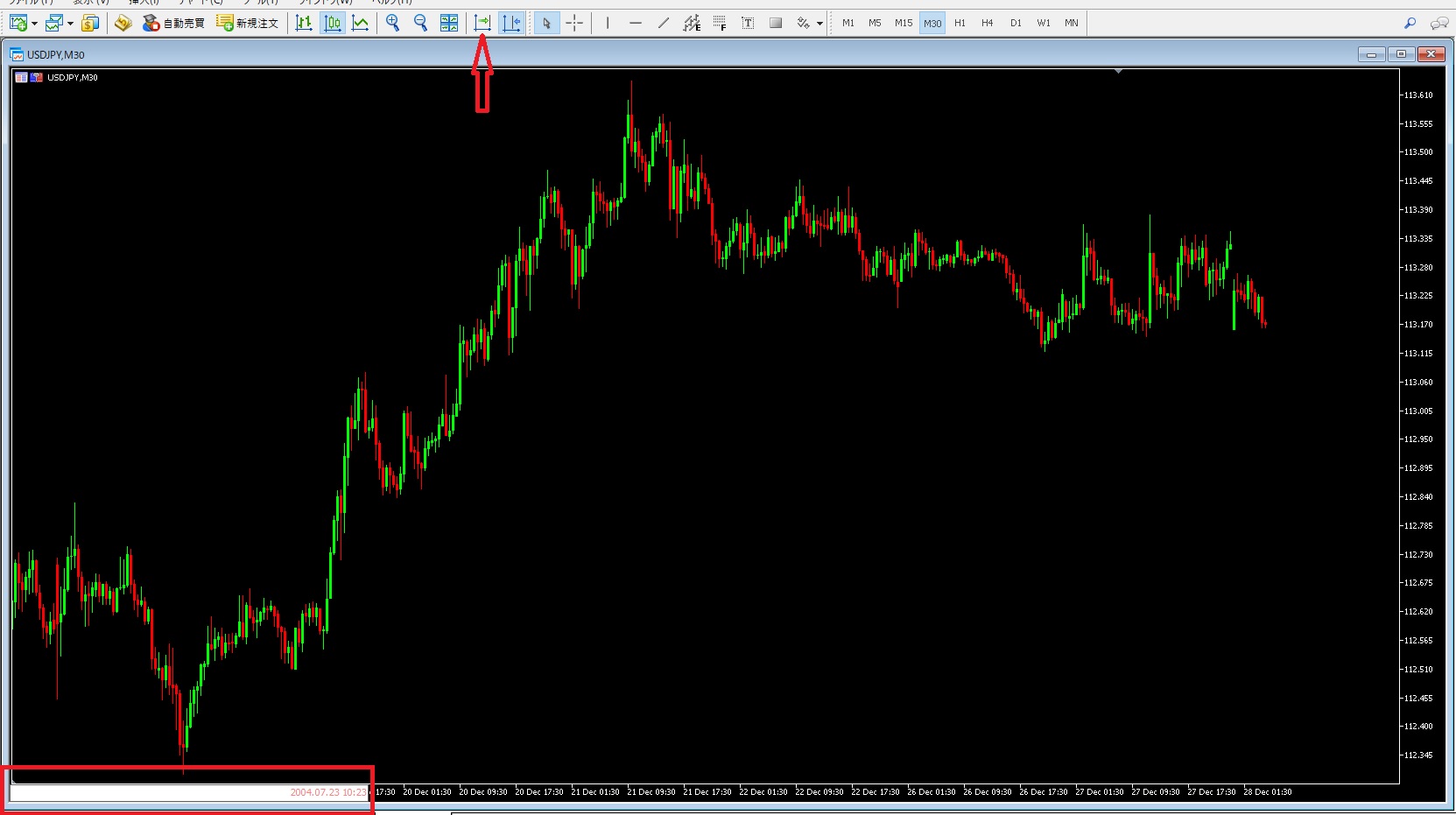Pick the horizontal line drawing tool
Viewport: 1456px width, 815px height.
(x=636, y=23)
